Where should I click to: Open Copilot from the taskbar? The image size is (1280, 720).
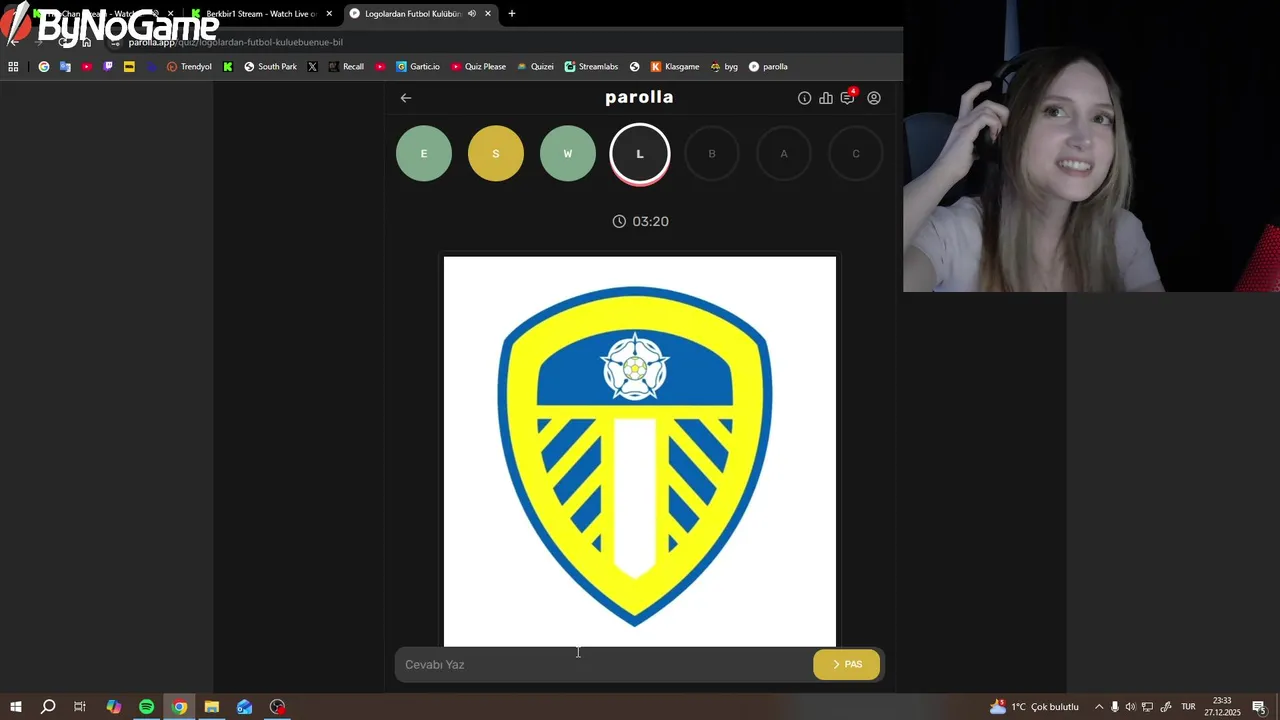click(114, 707)
